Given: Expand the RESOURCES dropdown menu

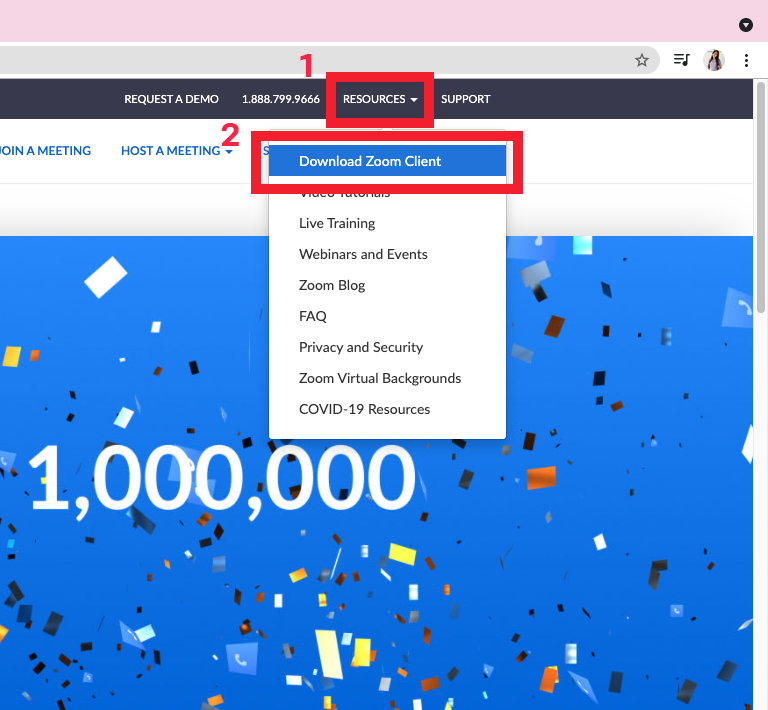Looking at the screenshot, I should click(380, 99).
